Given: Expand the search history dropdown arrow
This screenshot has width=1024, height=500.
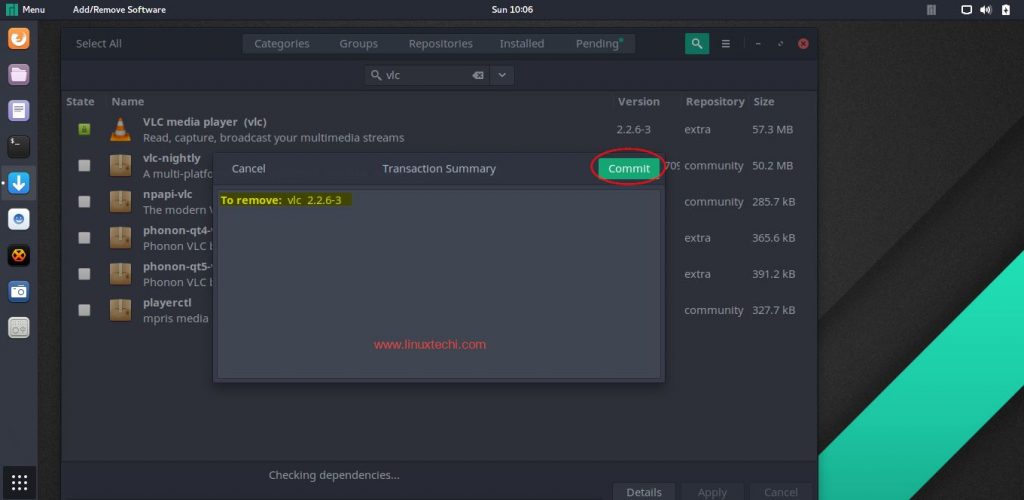Looking at the screenshot, I should click(x=502, y=76).
